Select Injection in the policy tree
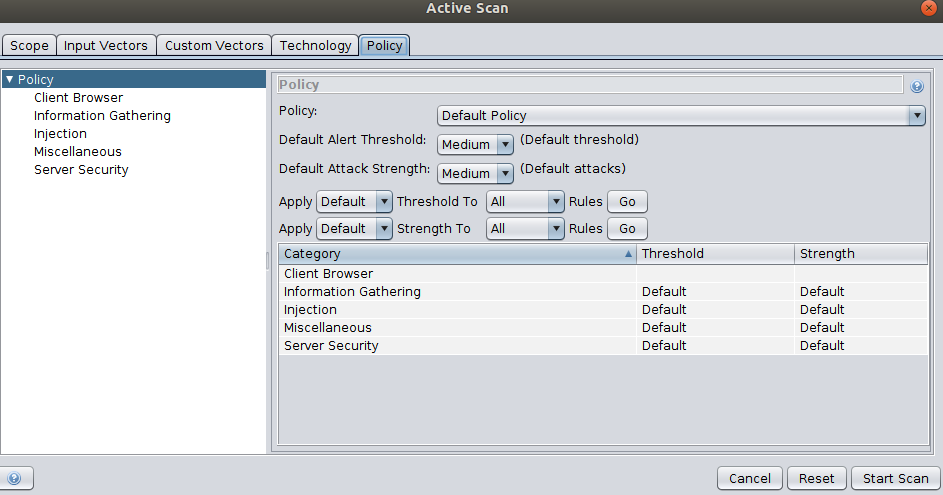This screenshot has height=495, width=943. tap(60, 134)
